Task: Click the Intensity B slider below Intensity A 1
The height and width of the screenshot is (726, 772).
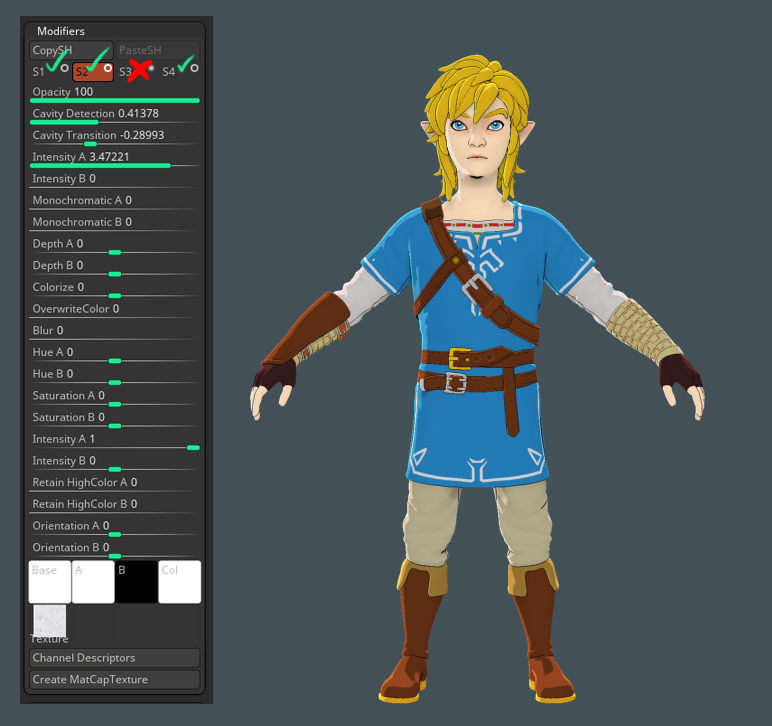Action: click(x=114, y=462)
